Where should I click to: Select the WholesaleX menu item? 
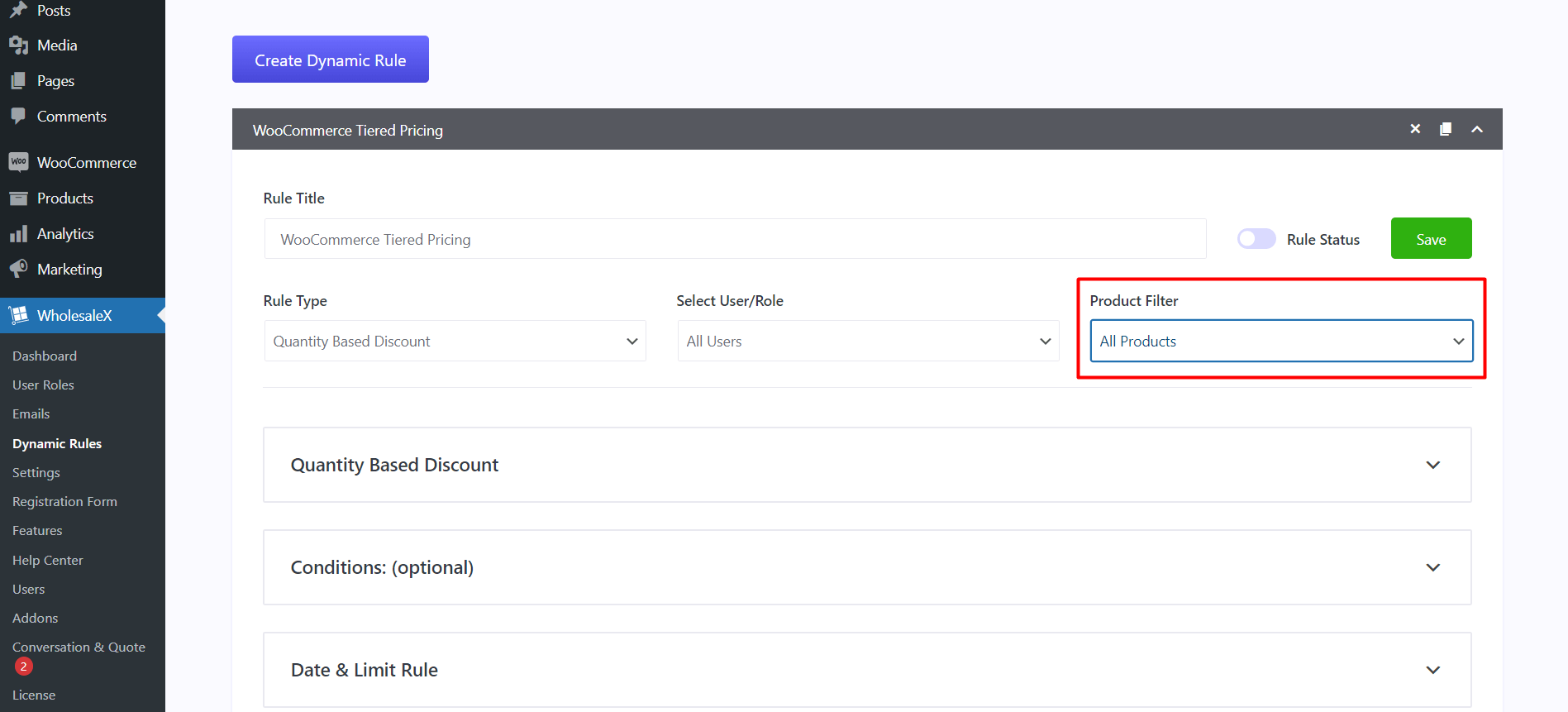[83, 315]
